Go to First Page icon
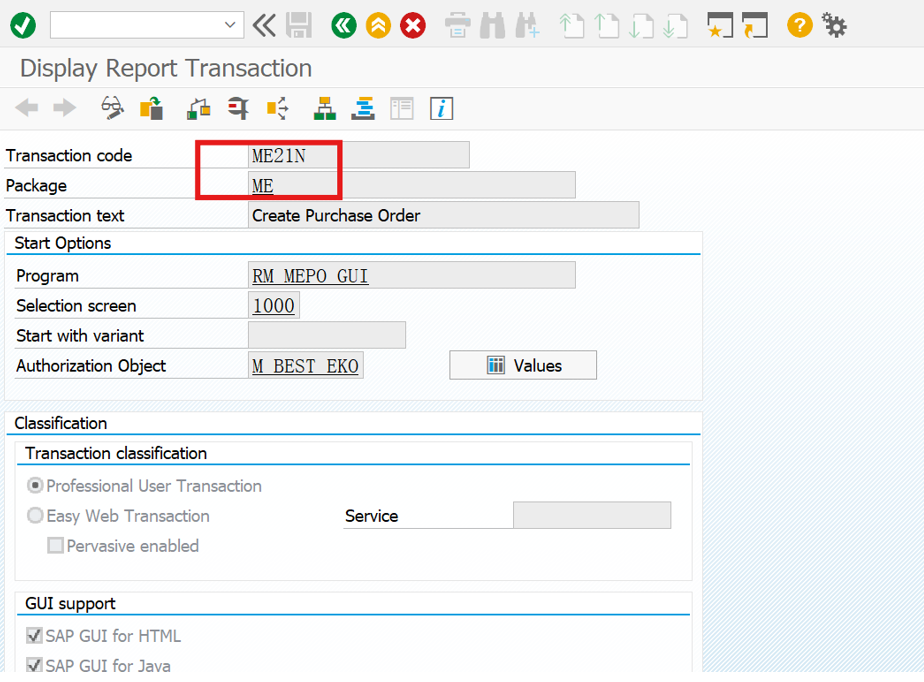Viewport: 924px width, 682px height. tap(572, 25)
